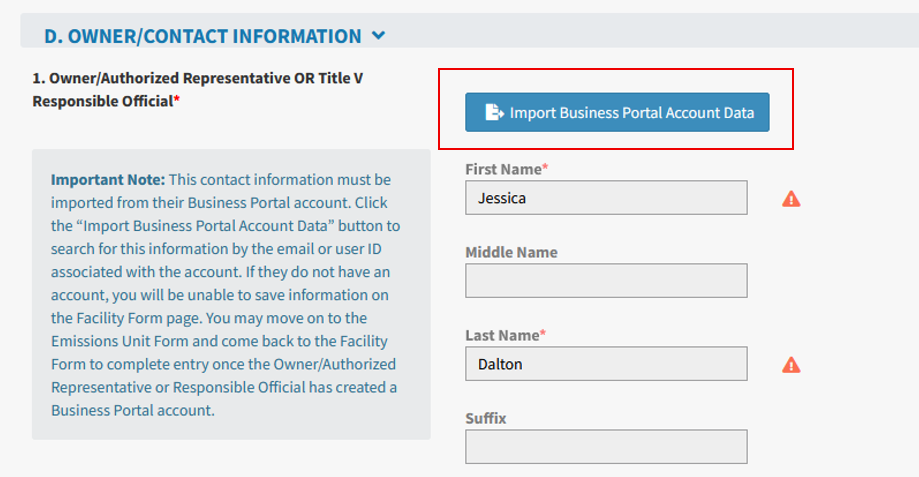Click Import Business Portal Account Data button
The height and width of the screenshot is (477, 919).
616,112
